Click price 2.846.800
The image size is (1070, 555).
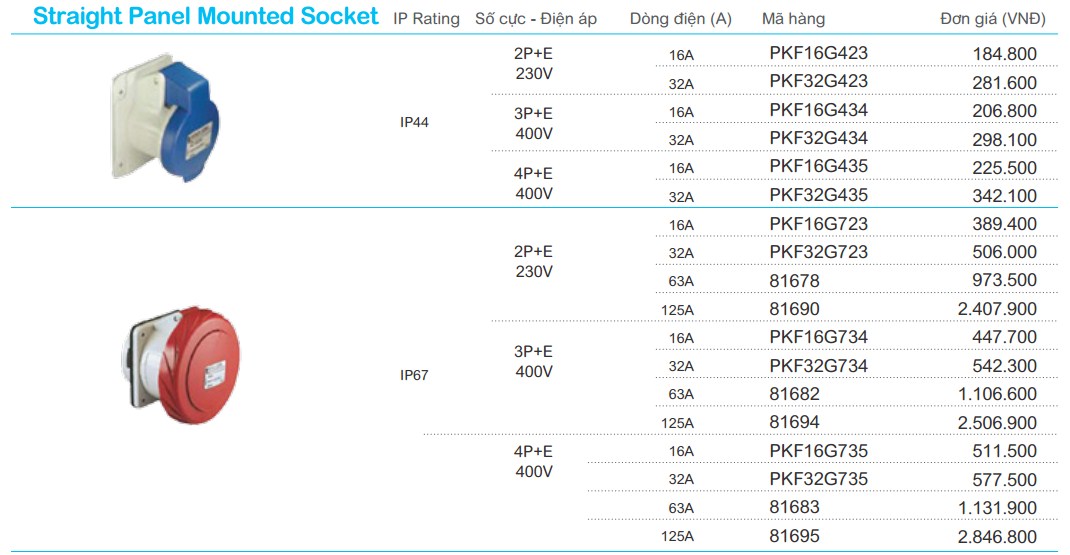tap(997, 537)
